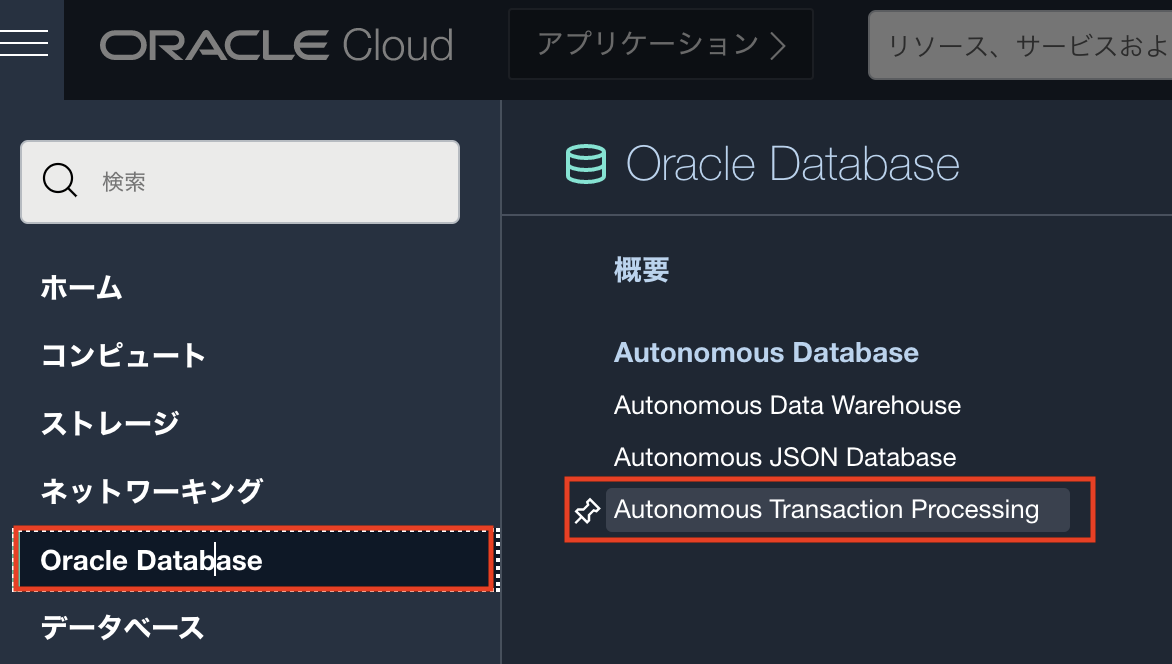Image resolution: width=1172 pixels, height=664 pixels.
Task: Click the magnifying glass search icon
Action: point(60,181)
